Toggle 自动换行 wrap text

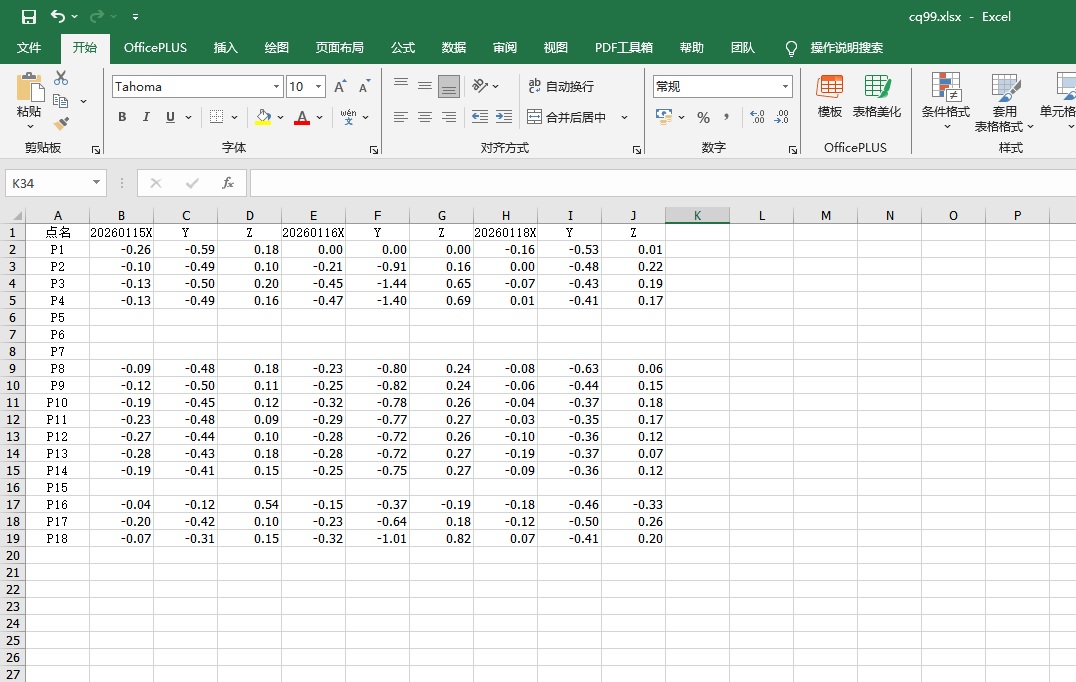[561, 87]
